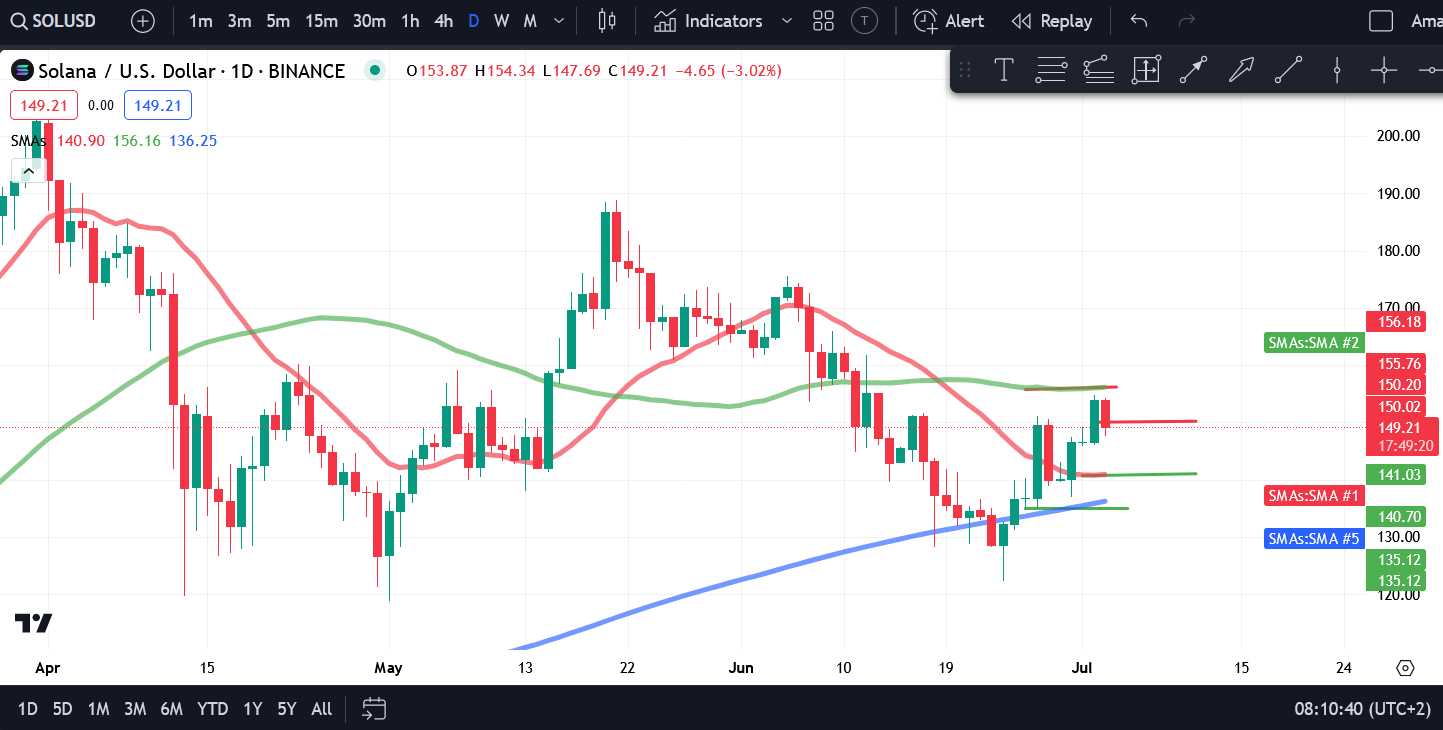Image resolution: width=1443 pixels, height=730 pixels.
Task: Select the Text drawing tool
Action: 1004,70
